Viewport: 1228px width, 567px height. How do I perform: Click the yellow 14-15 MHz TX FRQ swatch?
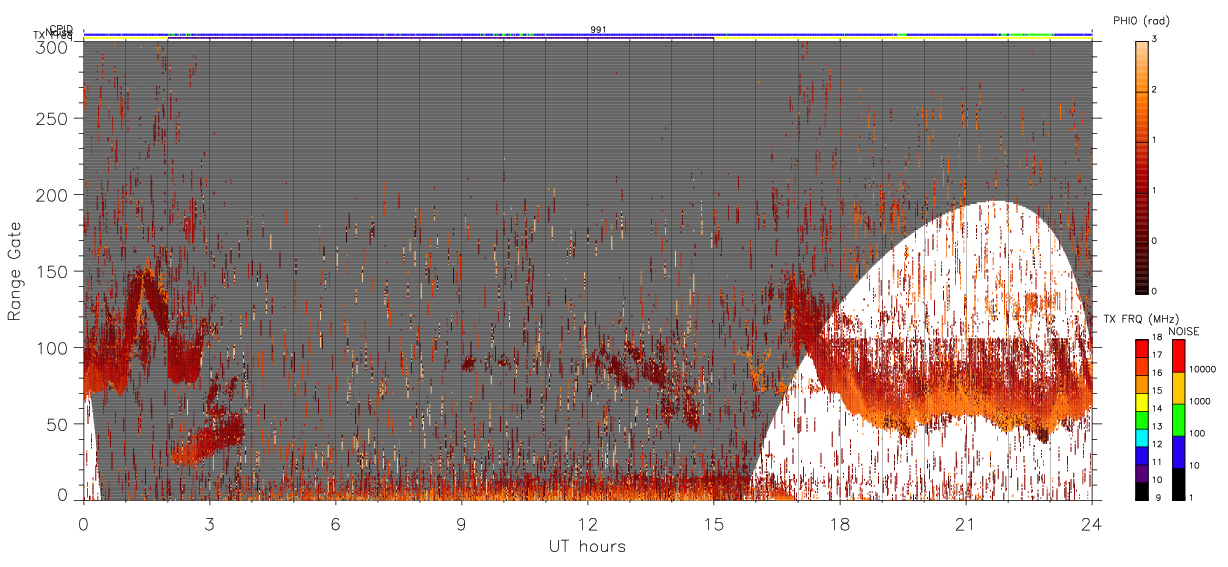[1142, 402]
